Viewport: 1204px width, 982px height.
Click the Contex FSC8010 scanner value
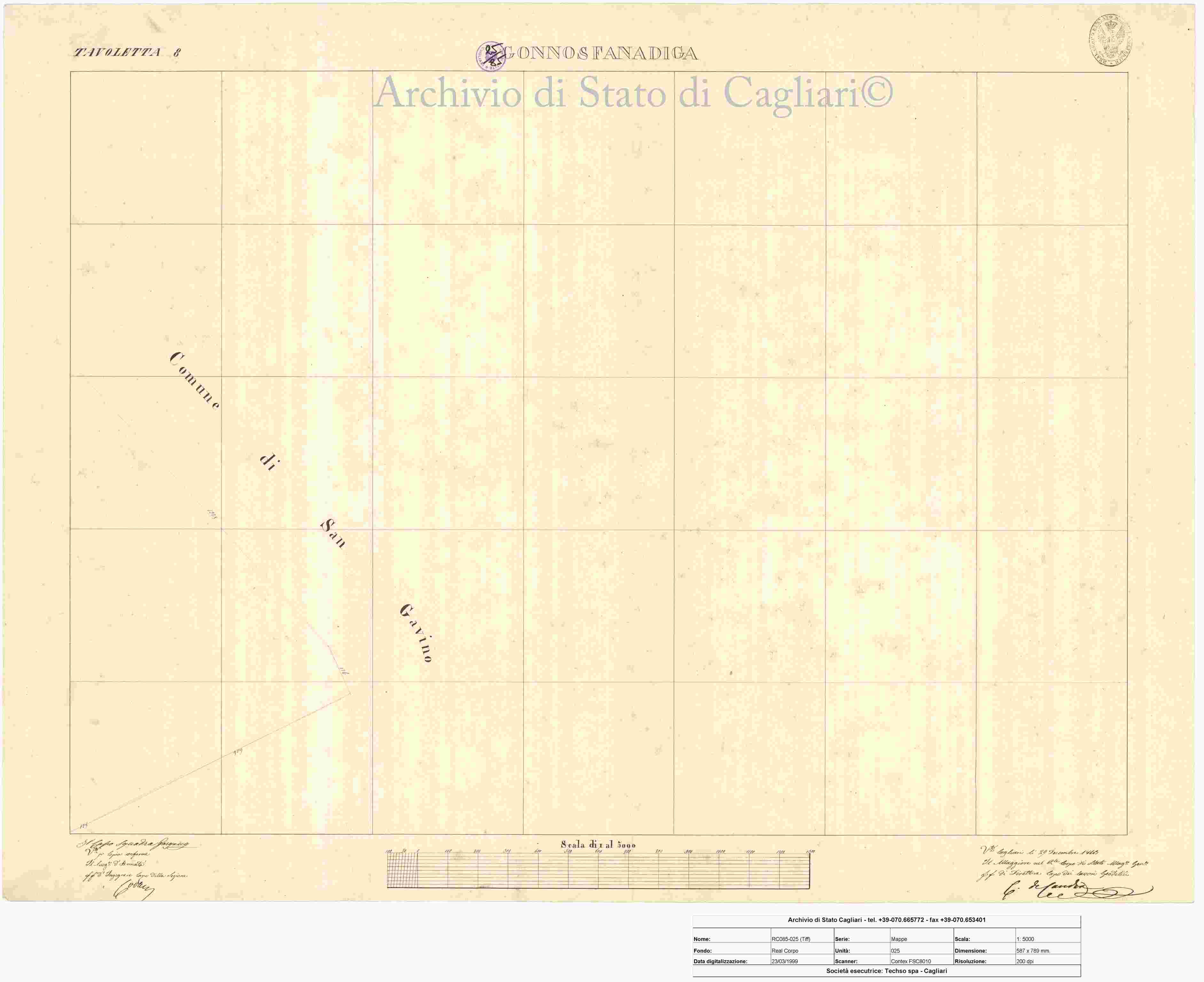(x=911, y=961)
